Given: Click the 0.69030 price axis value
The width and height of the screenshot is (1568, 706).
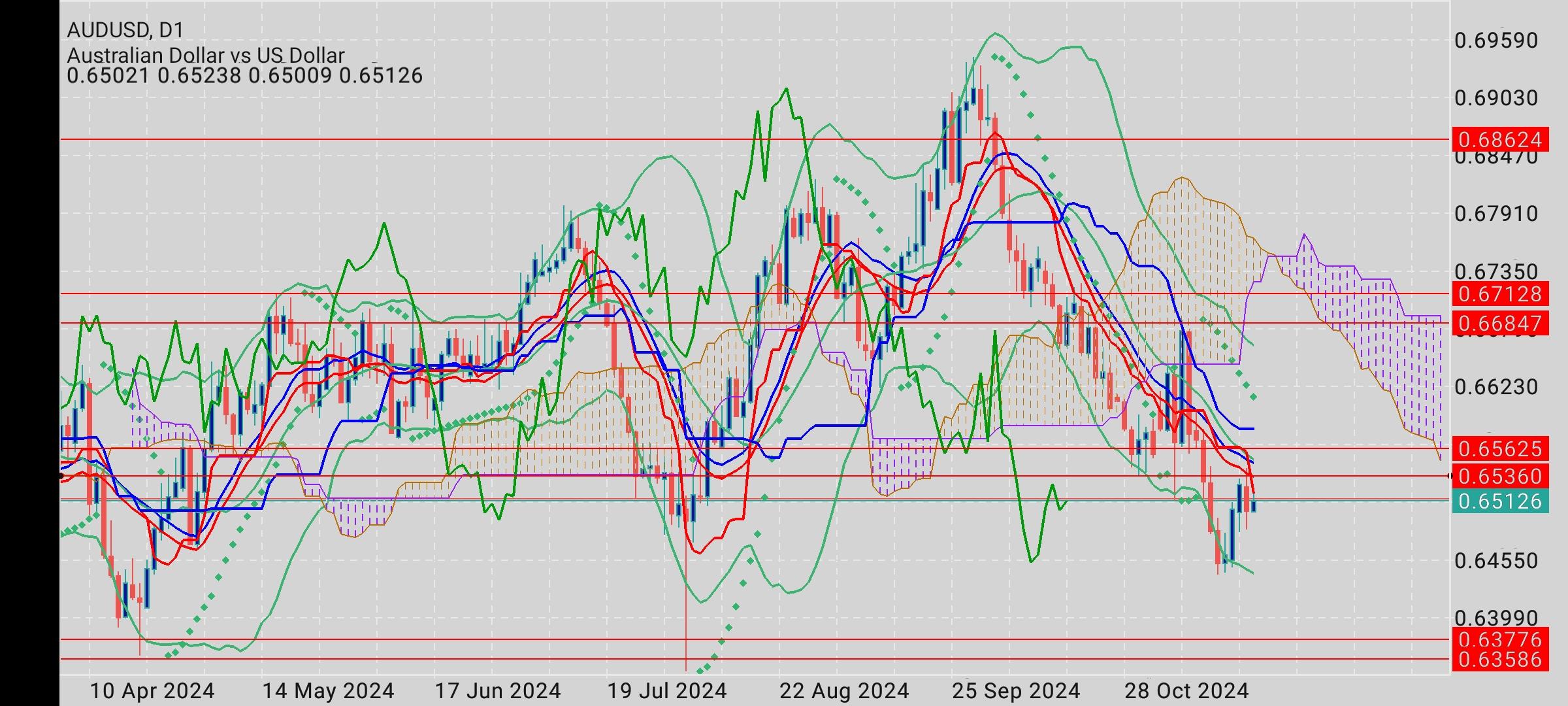Looking at the screenshot, I should (x=1496, y=99).
